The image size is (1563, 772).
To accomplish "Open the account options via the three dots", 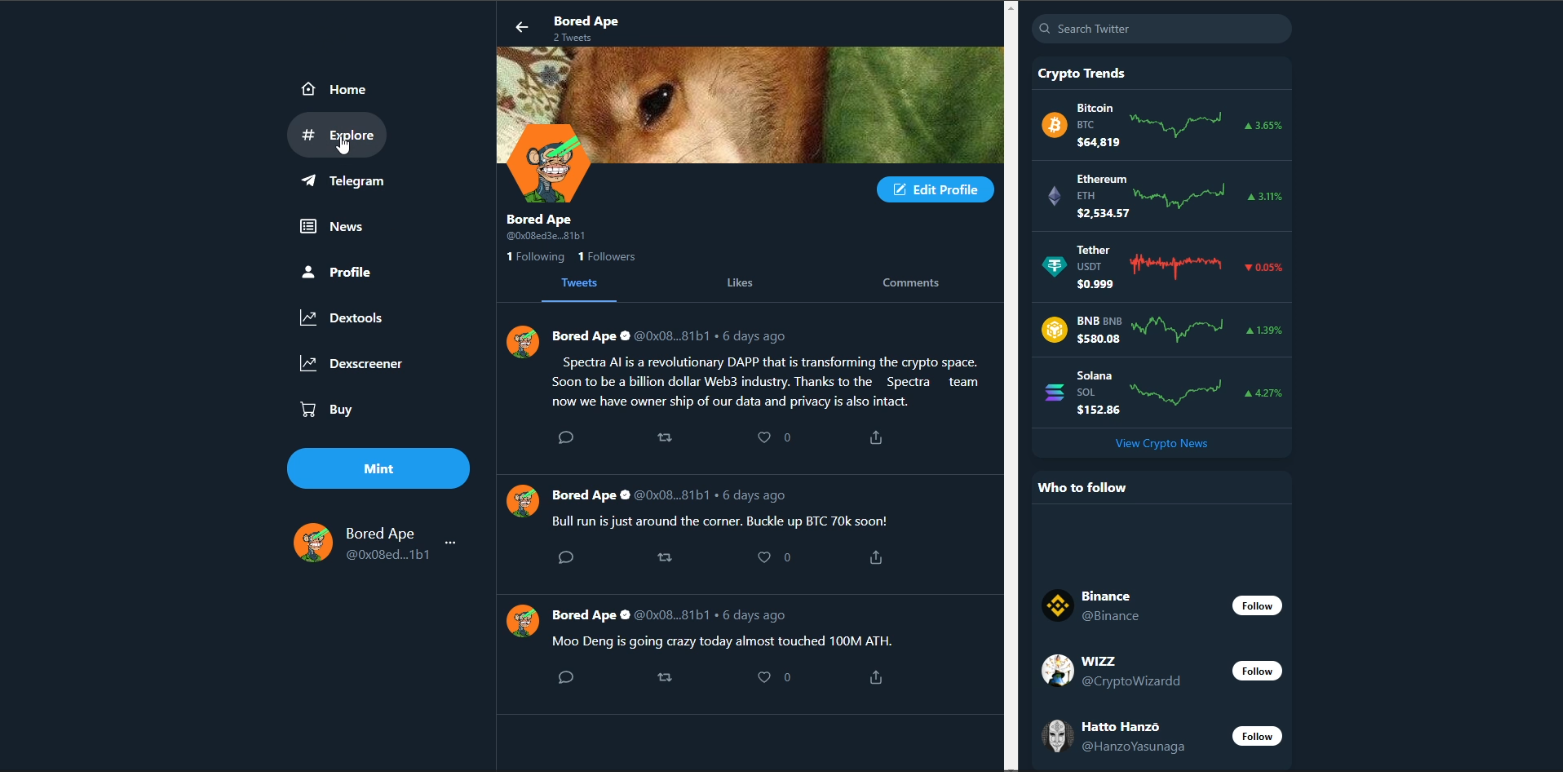I will tap(450, 542).
